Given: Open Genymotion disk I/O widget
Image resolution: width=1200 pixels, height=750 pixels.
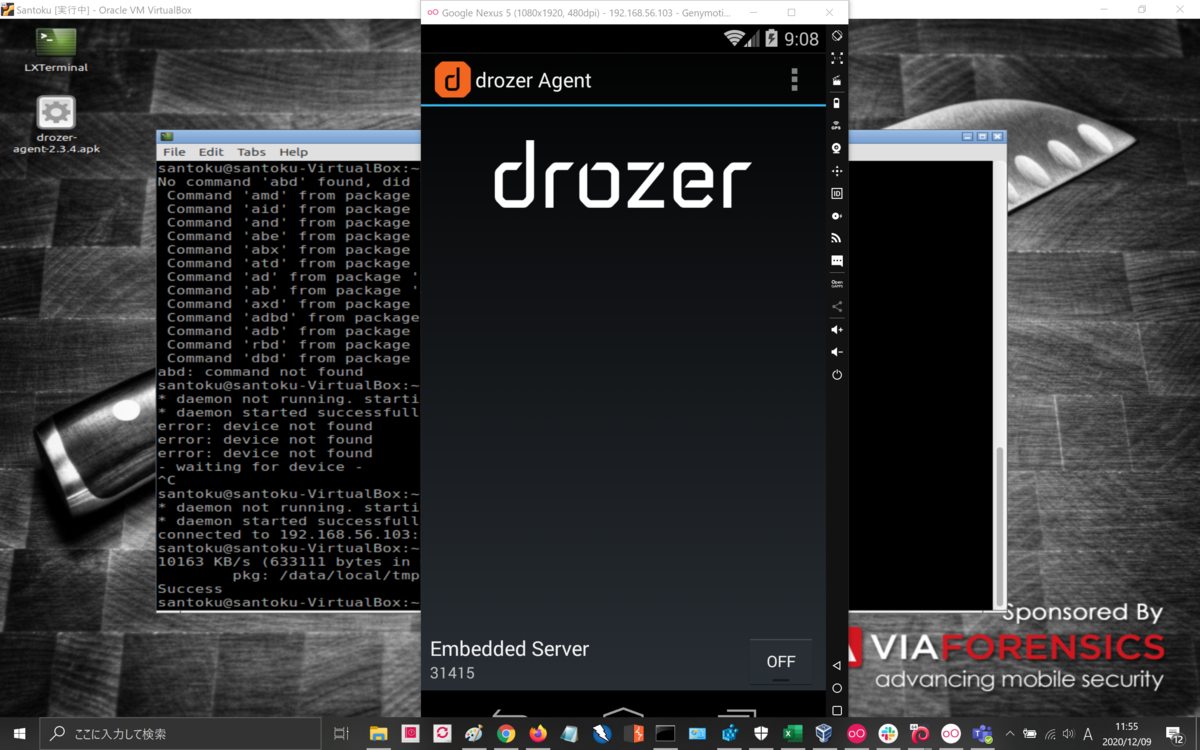Looking at the screenshot, I should click(837, 216).
